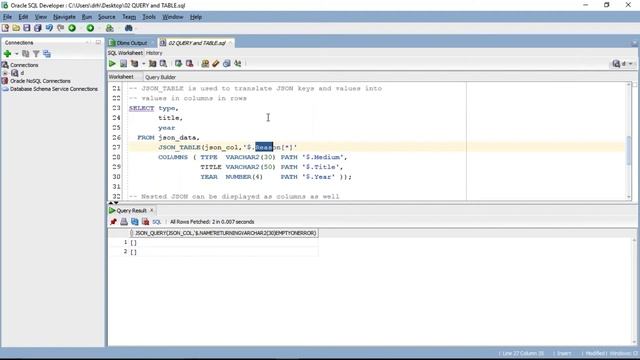Create a new file from main toolbar

pos(5,28)
